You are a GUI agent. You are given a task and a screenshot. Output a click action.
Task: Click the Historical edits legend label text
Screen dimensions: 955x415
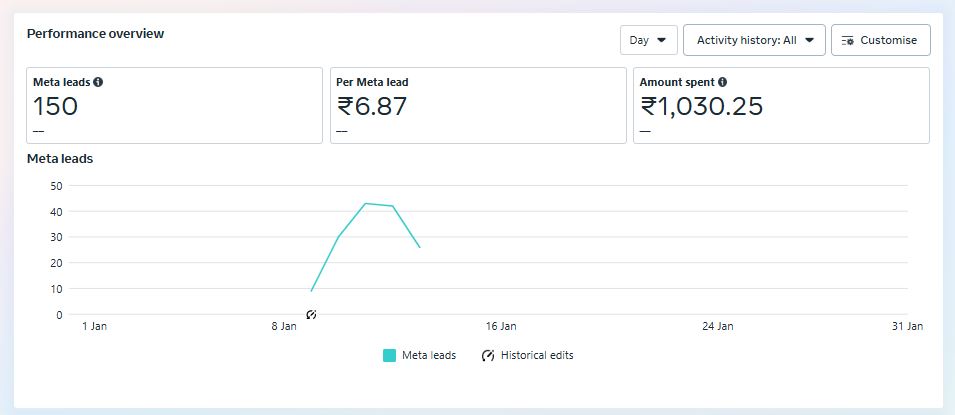pos(537,355)
